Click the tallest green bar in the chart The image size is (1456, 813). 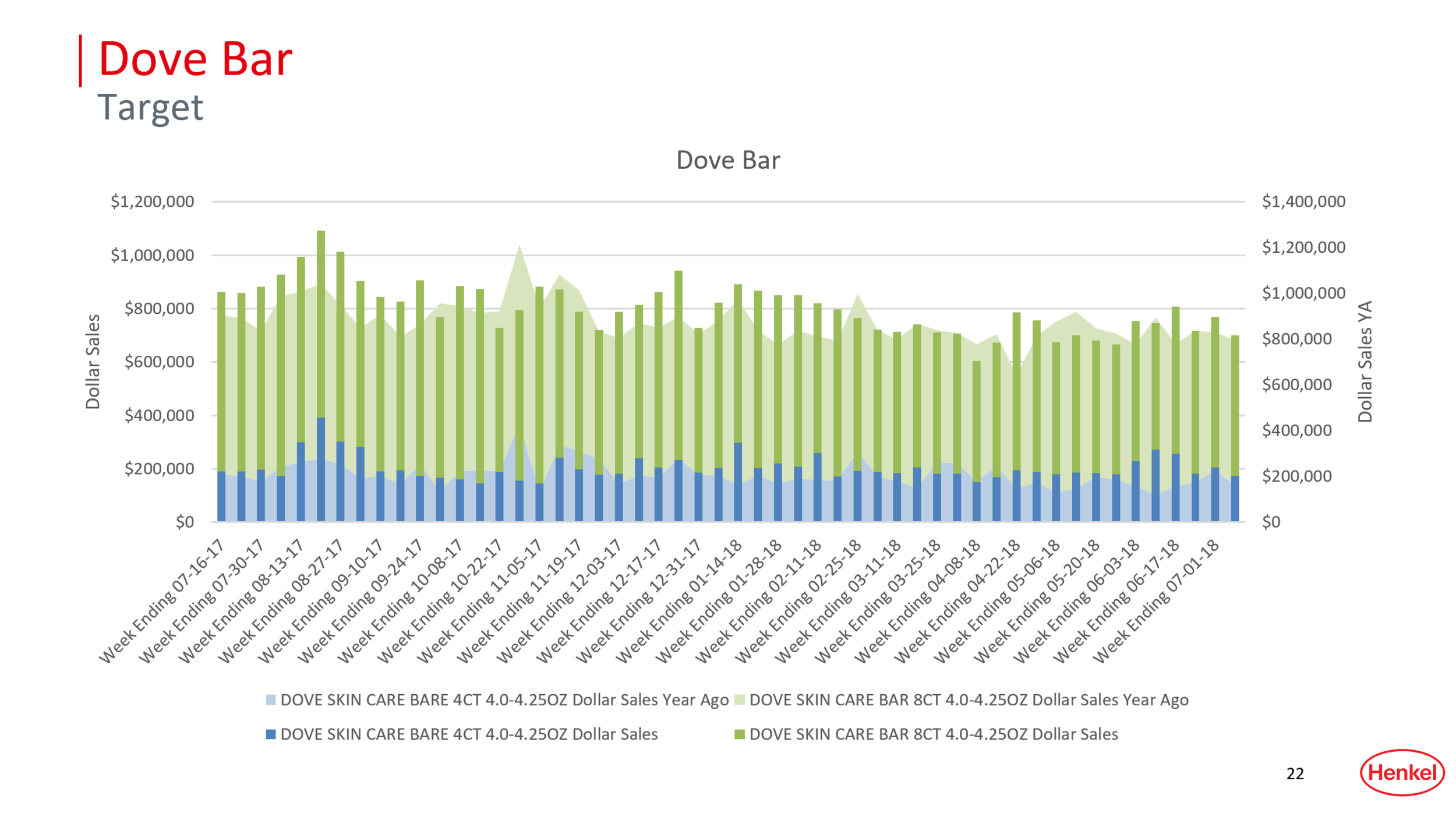coord(321,323)
